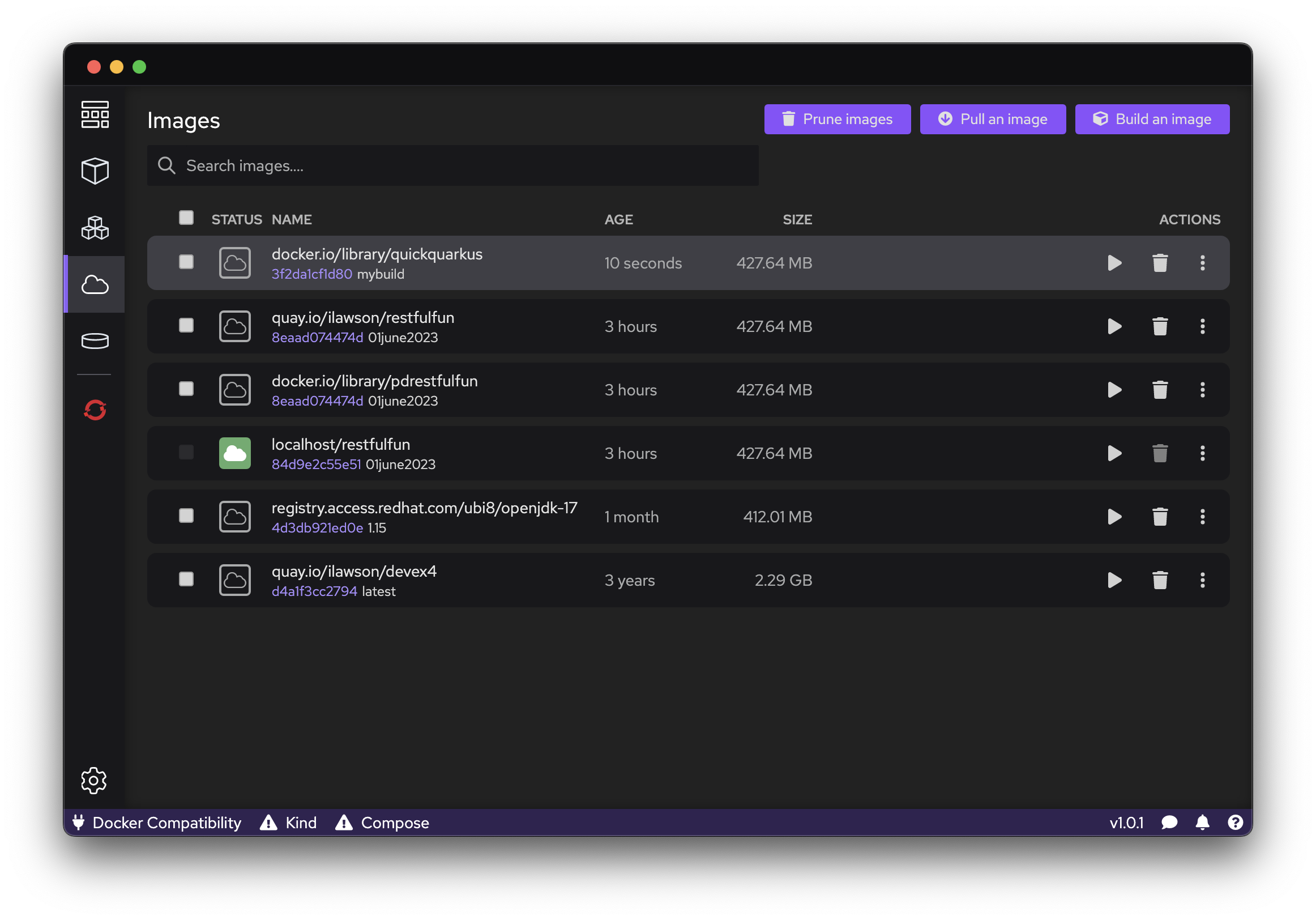The width and height of the screenshot is (1316, 920).
Task: Delete the quay.io/ilawson/devex4 image
Action: [1160, 581]
